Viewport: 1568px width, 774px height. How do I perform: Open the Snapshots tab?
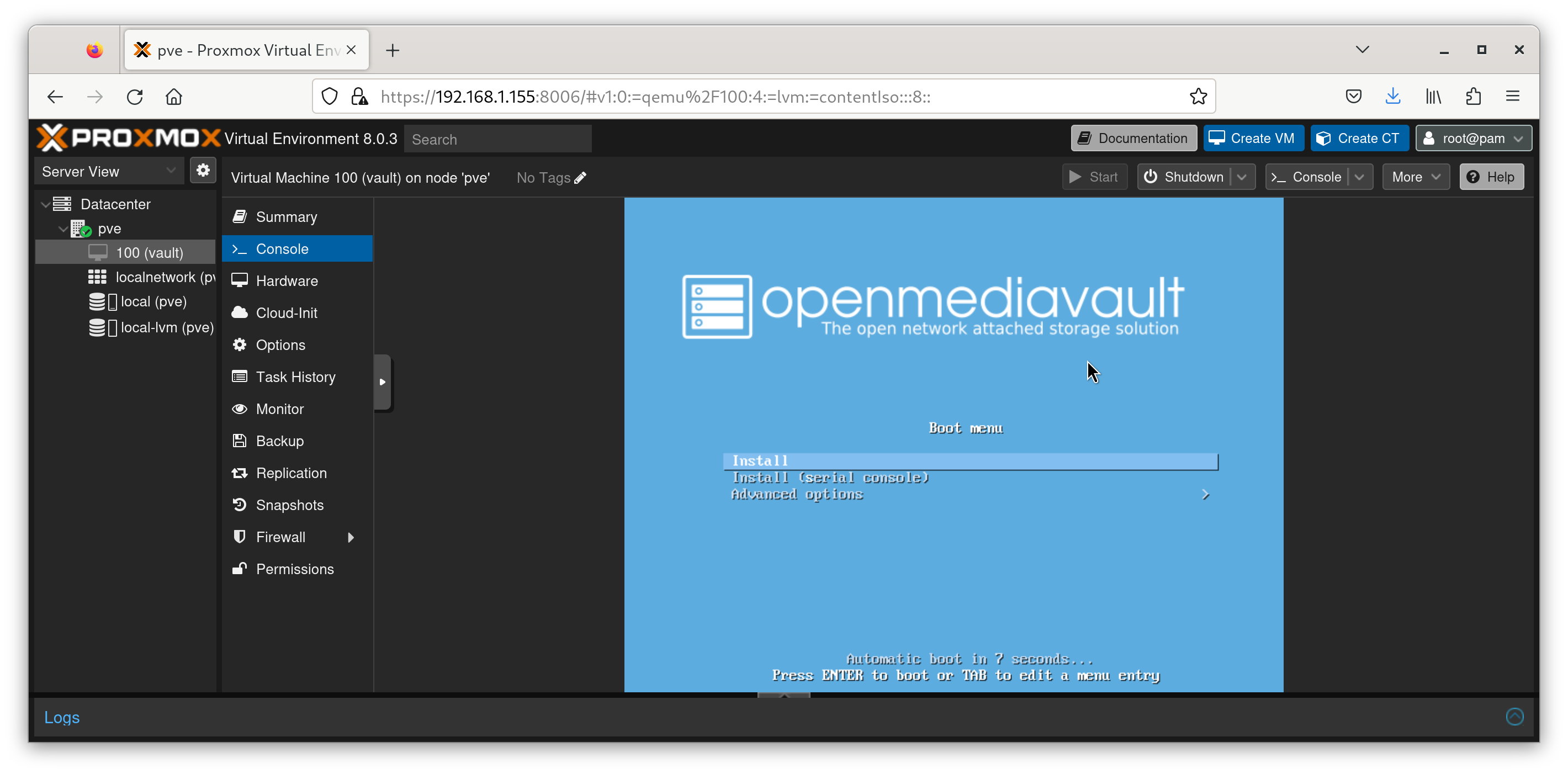(298, 505)
